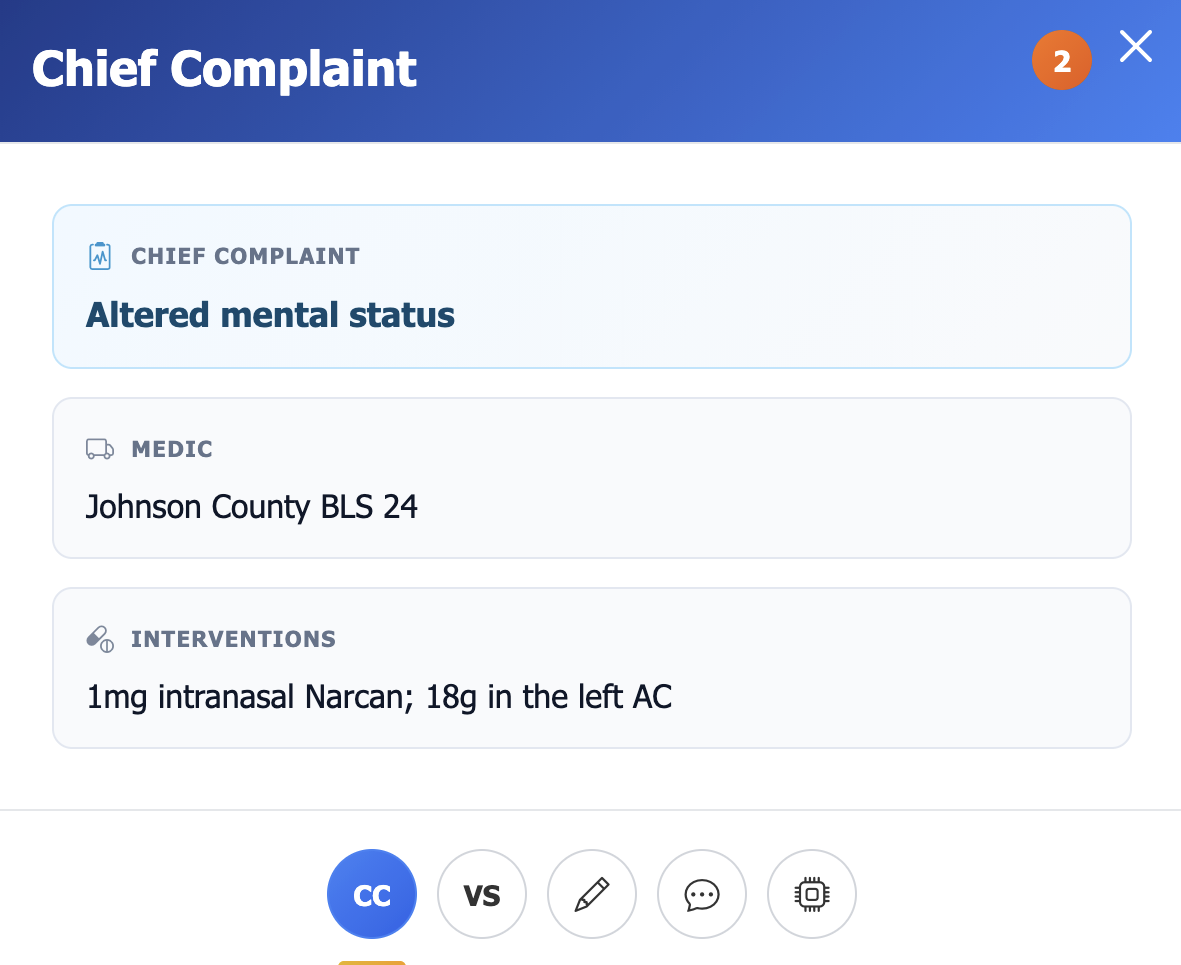Click the Chief Complaint header title

[224, 69]
